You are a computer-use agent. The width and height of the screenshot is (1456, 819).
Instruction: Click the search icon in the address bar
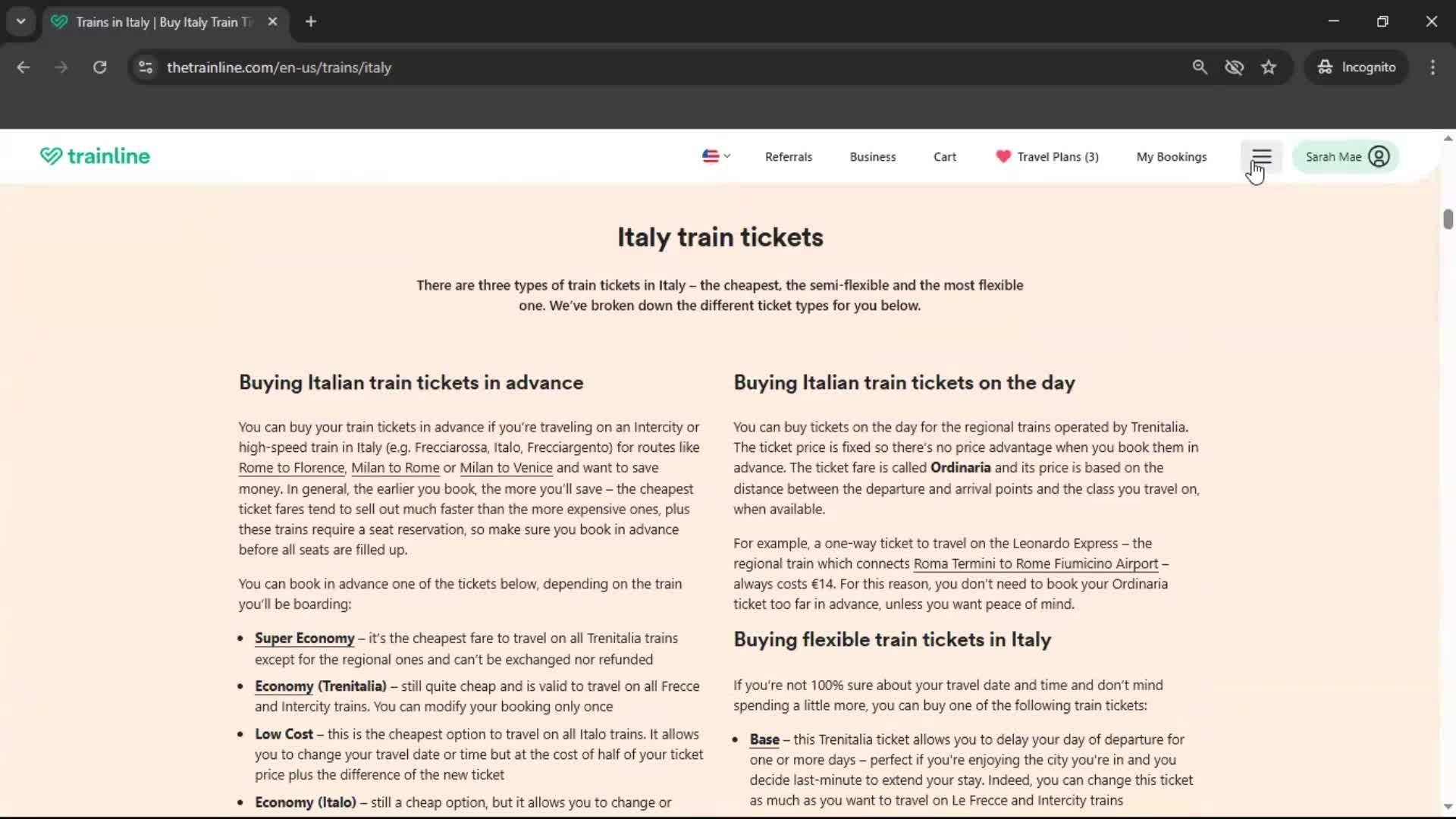pos(1200,67)
